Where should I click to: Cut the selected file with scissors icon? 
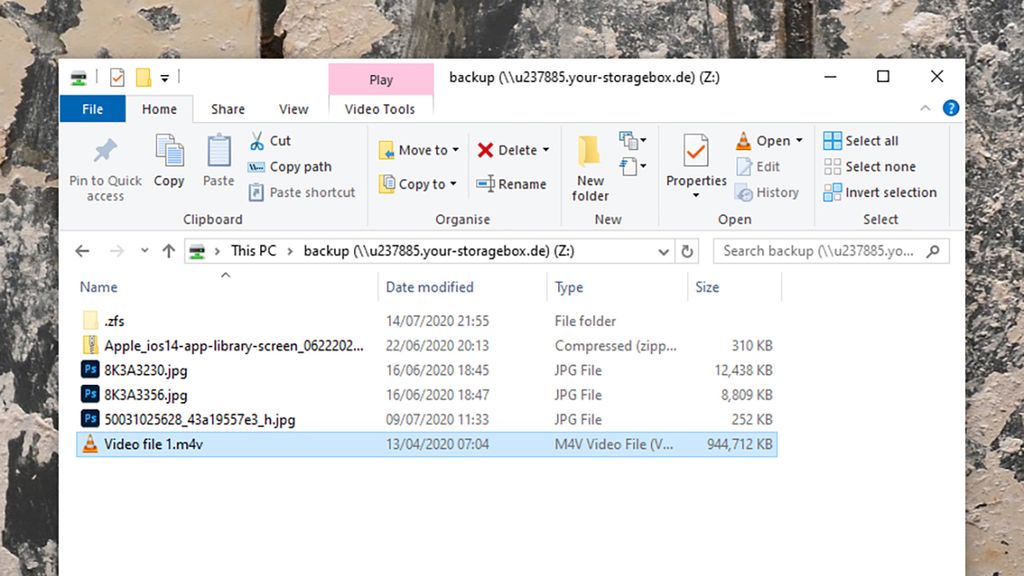tap(257, 140)
